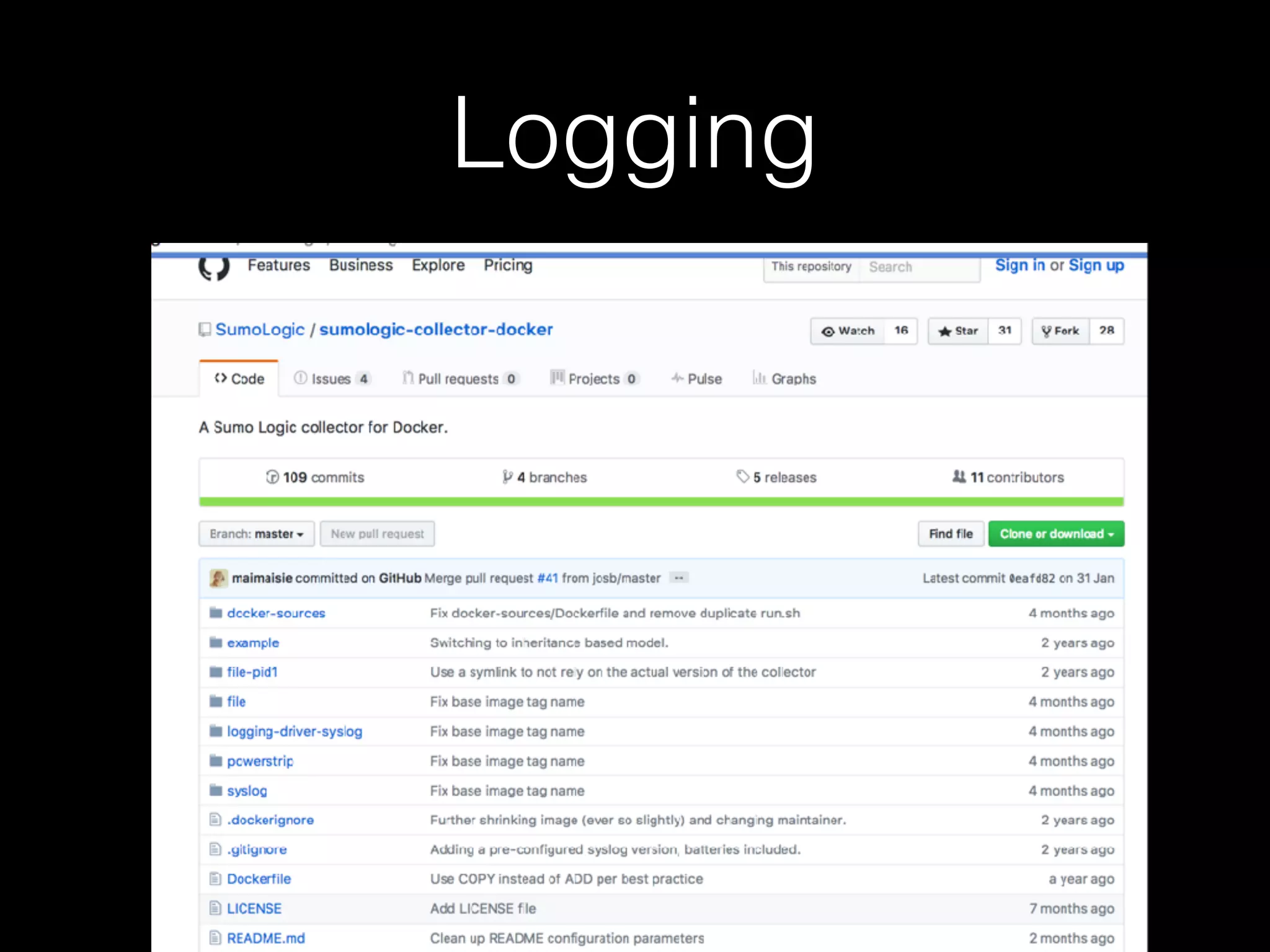This screenshot has width=1270, height=952.
Task: Open pull request #41 link
Action: click(548, 578)
